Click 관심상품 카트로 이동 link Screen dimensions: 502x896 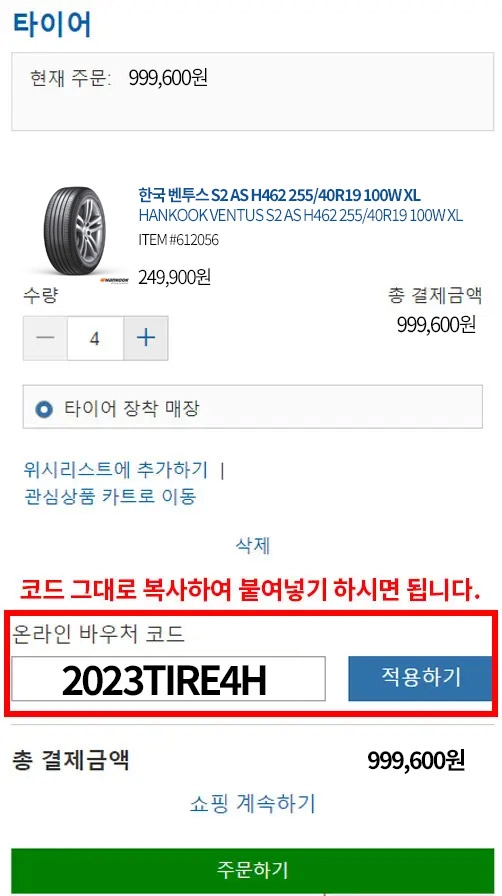click(x=110, y=496)
